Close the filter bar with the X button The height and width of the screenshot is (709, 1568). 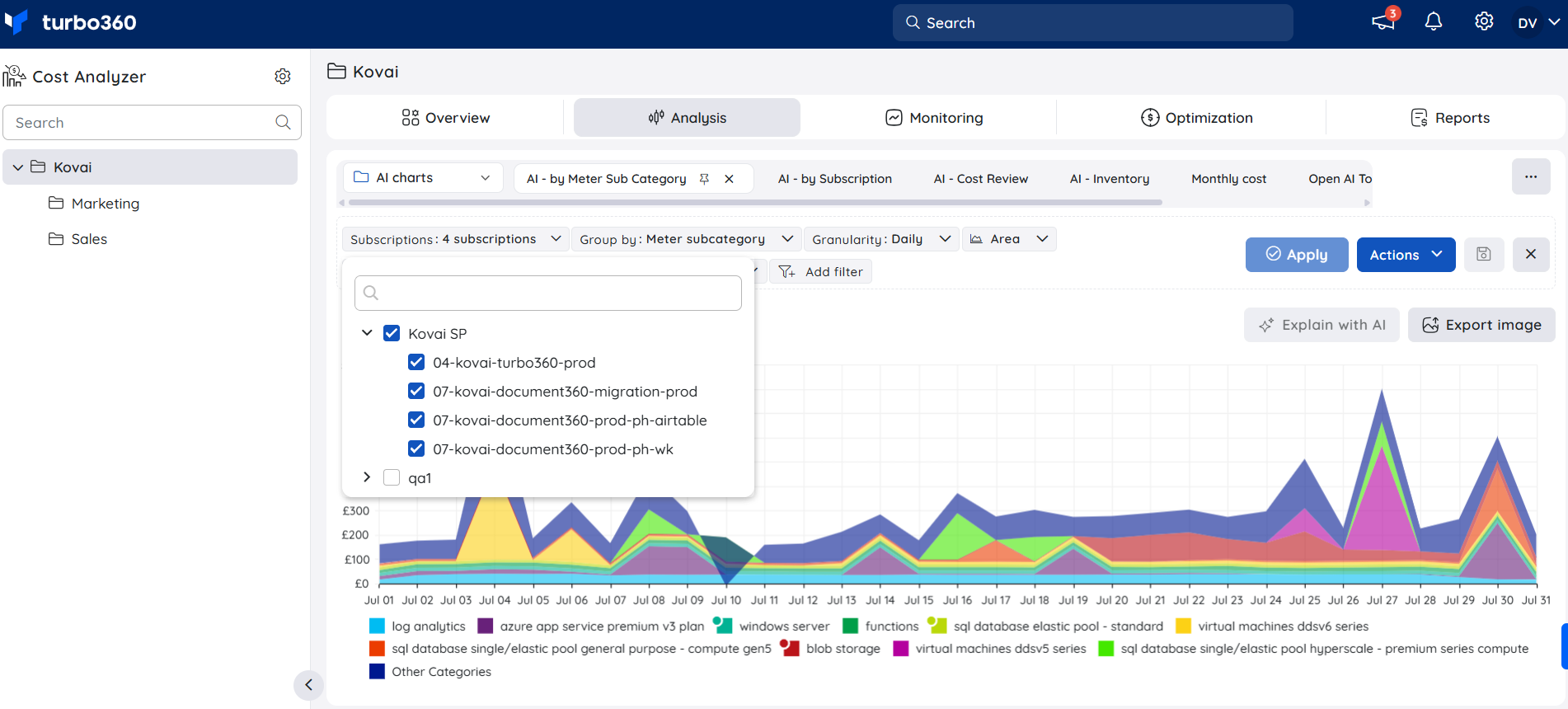click(x=1531, y=255)
